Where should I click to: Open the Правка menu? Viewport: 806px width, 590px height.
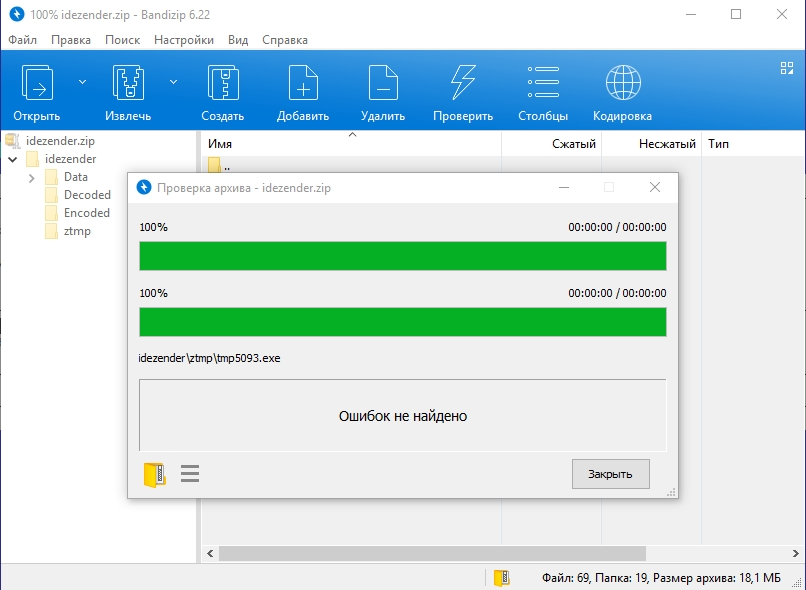point(71,40)
